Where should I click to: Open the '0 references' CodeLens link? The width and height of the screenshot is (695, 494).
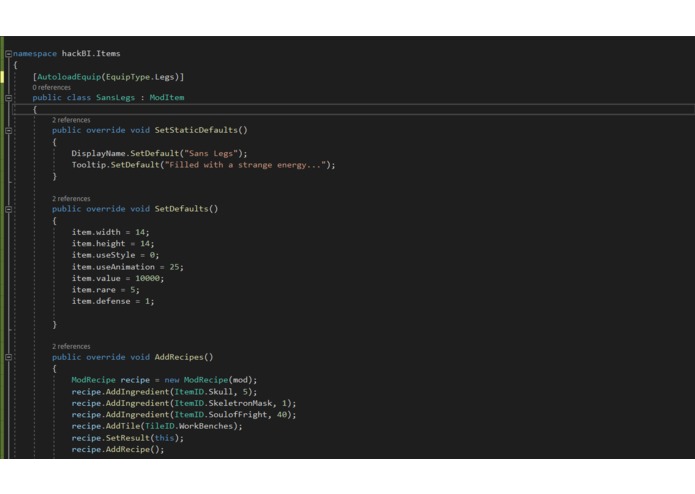pos(51,87)
